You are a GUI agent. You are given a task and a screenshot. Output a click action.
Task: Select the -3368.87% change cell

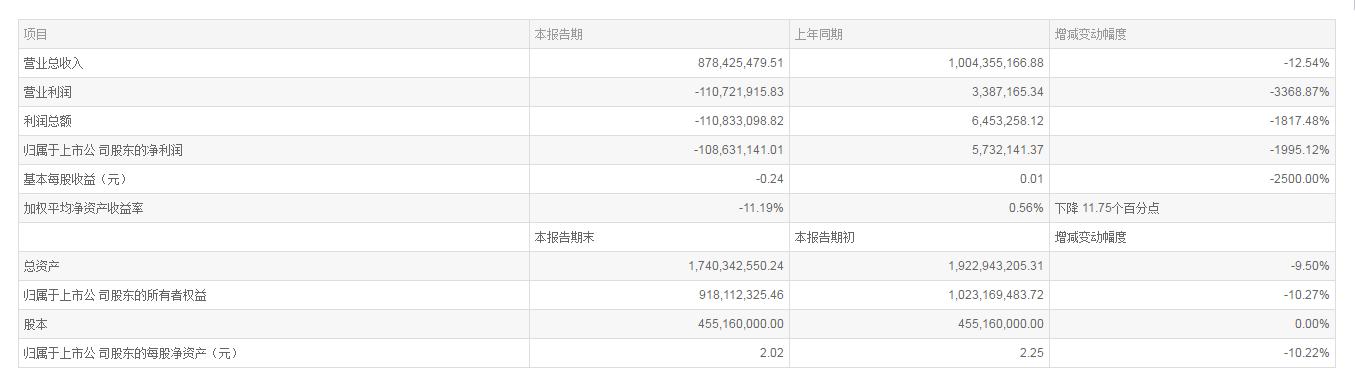point(1299,92)
